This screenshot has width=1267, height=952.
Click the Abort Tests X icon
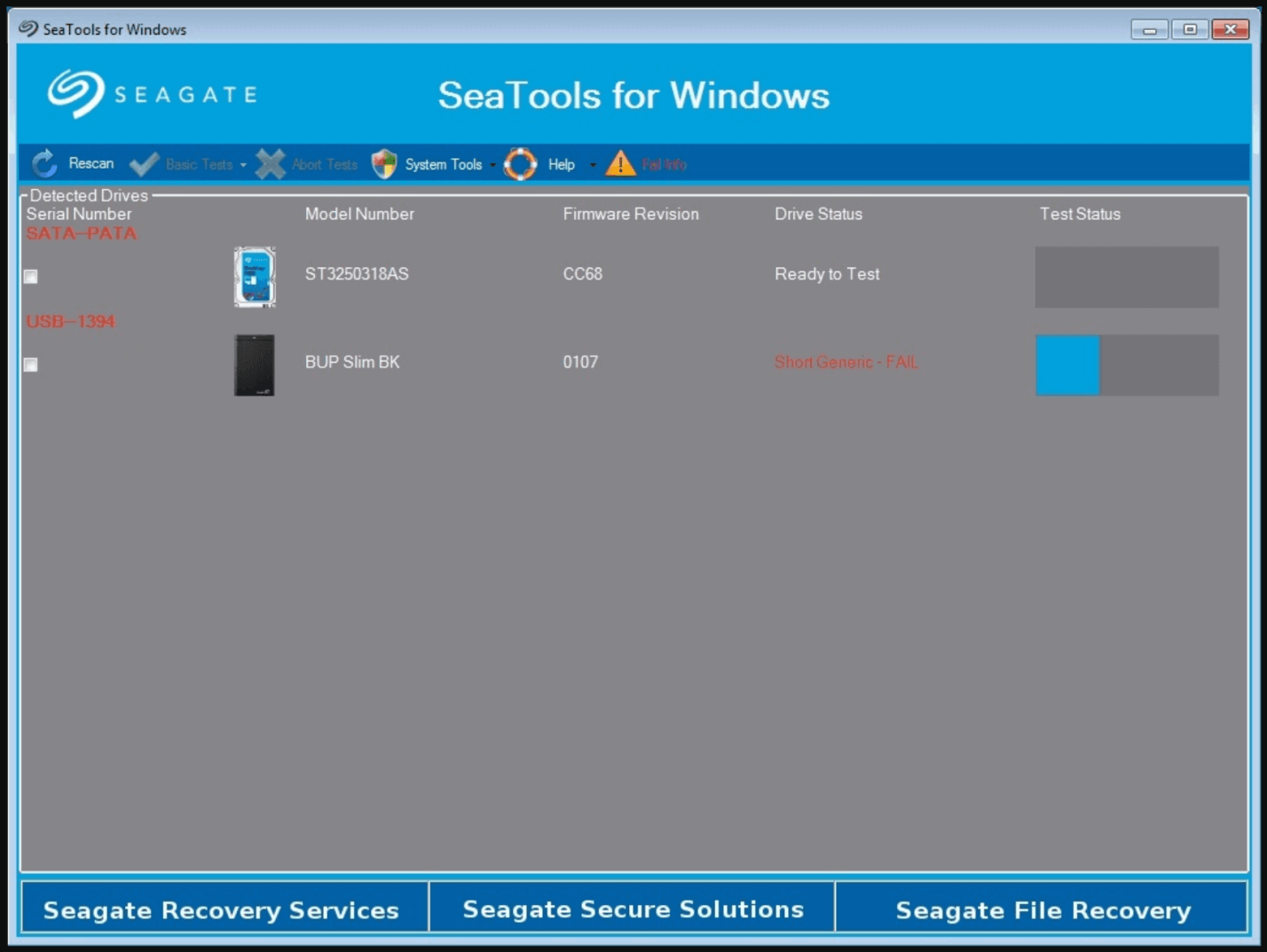coord(269,163)
